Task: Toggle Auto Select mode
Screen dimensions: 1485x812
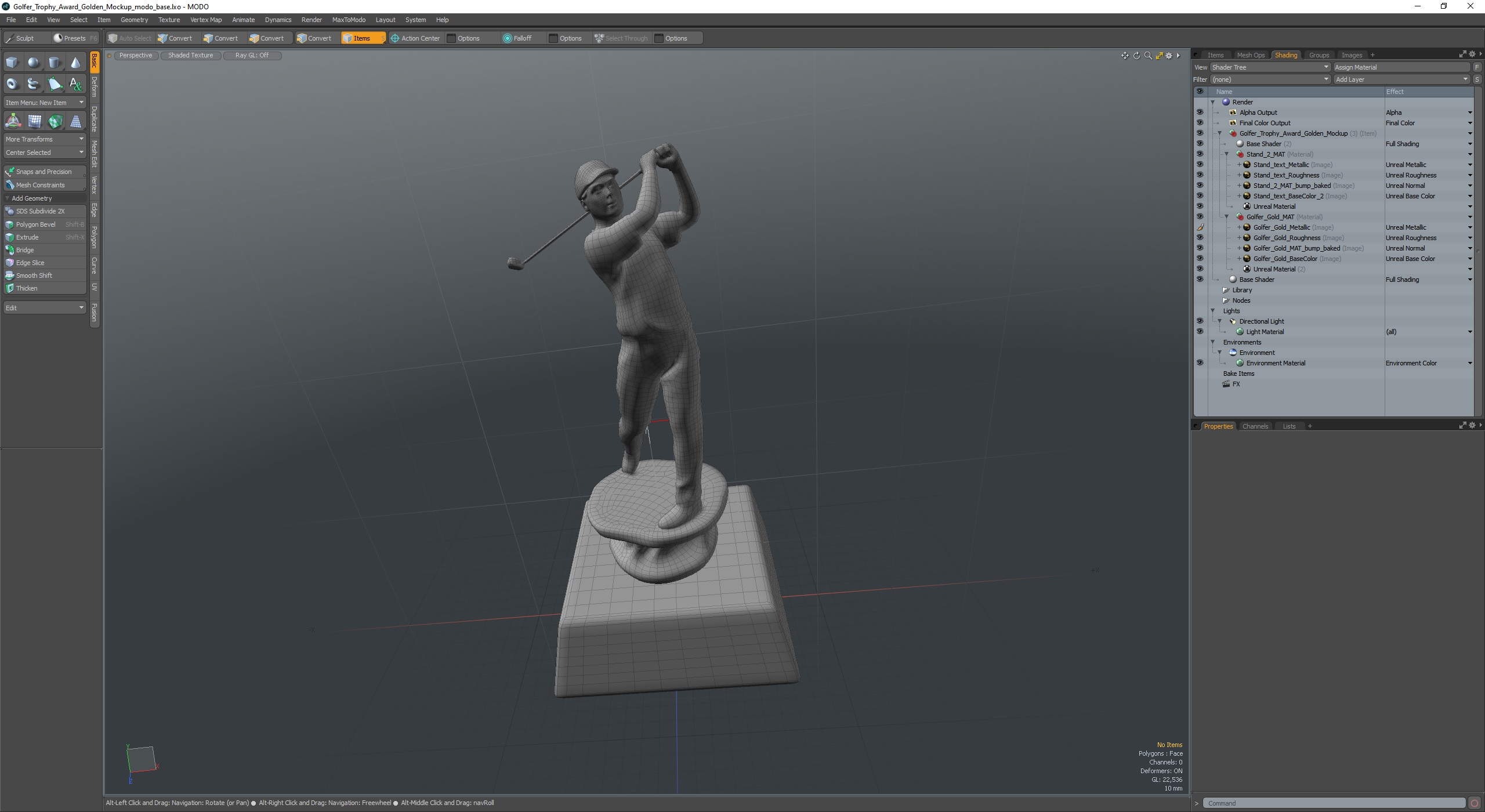Action: (131, 38)
